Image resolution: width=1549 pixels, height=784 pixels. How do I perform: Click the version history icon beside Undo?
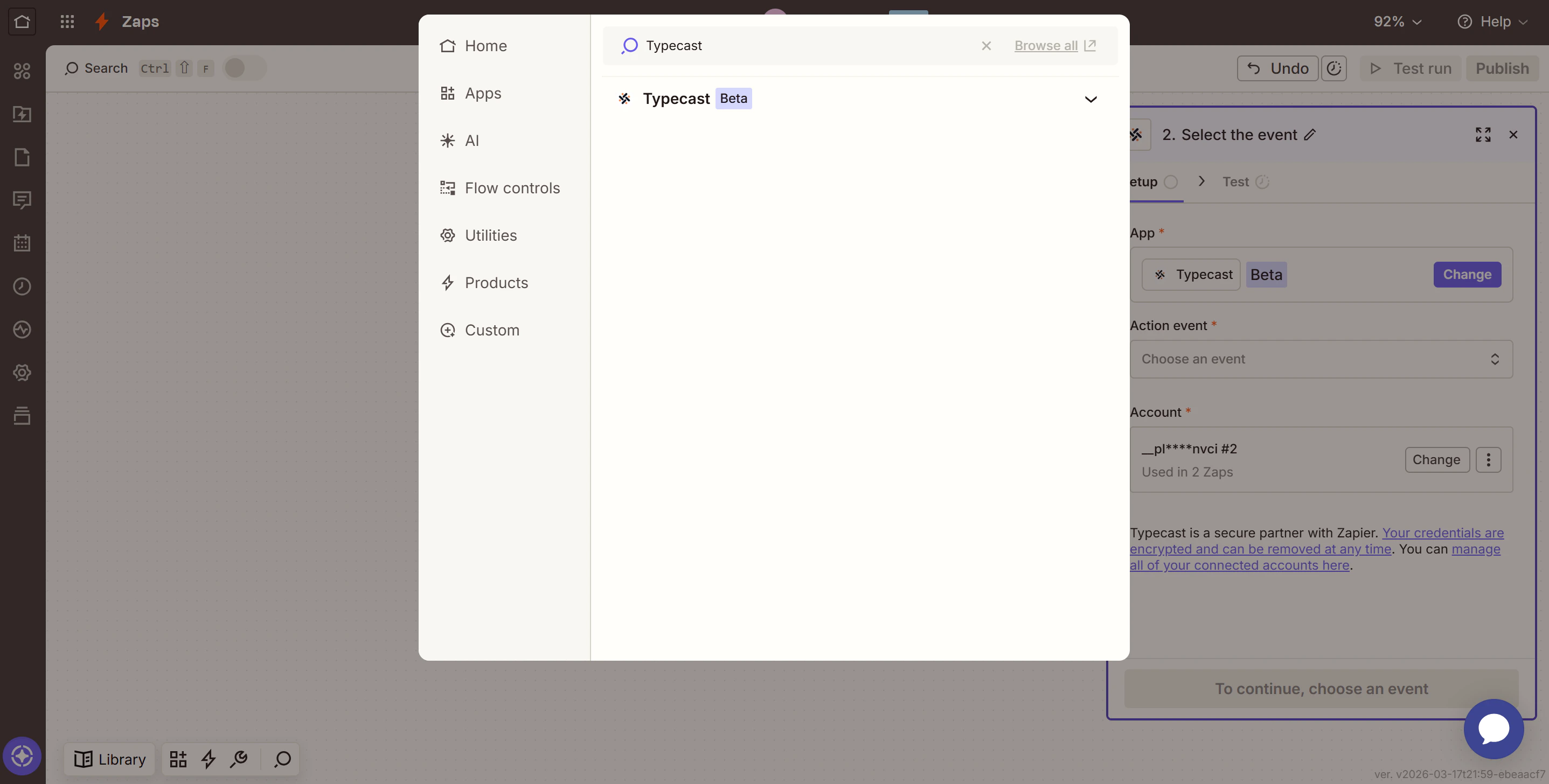coord(1333,68)
